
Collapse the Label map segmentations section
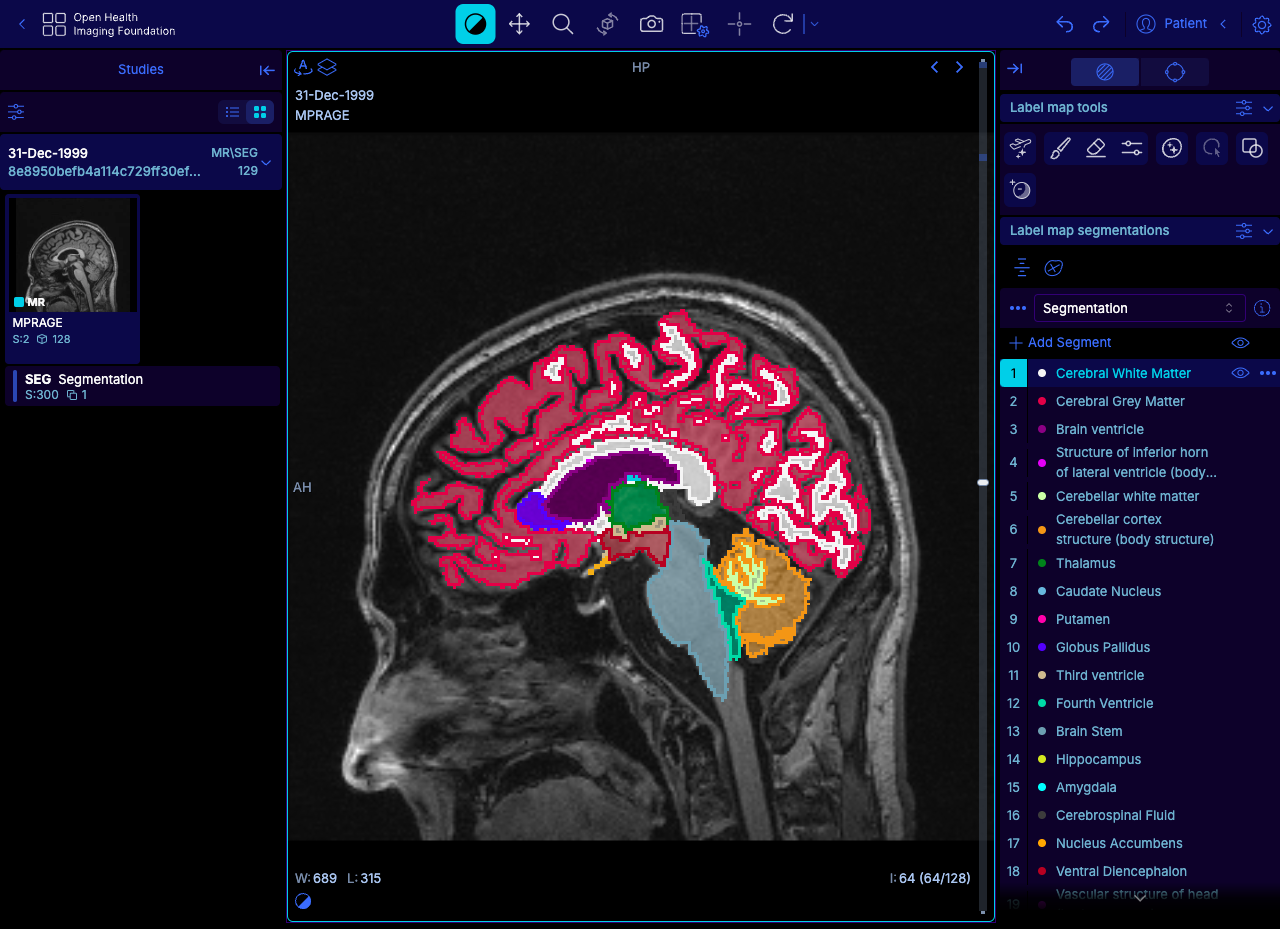1268,231
